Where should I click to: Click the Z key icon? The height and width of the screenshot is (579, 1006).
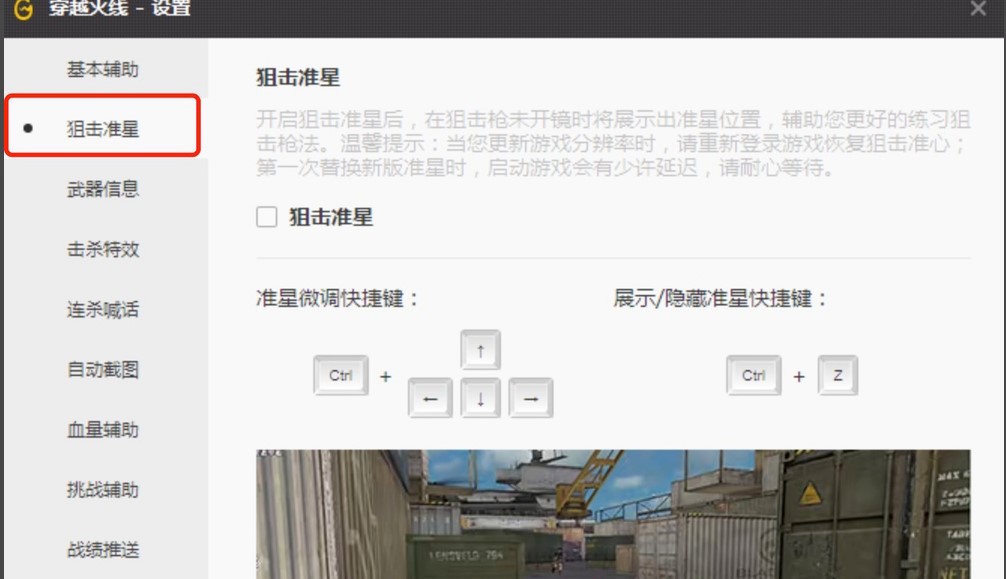click(x=837, y=375)
